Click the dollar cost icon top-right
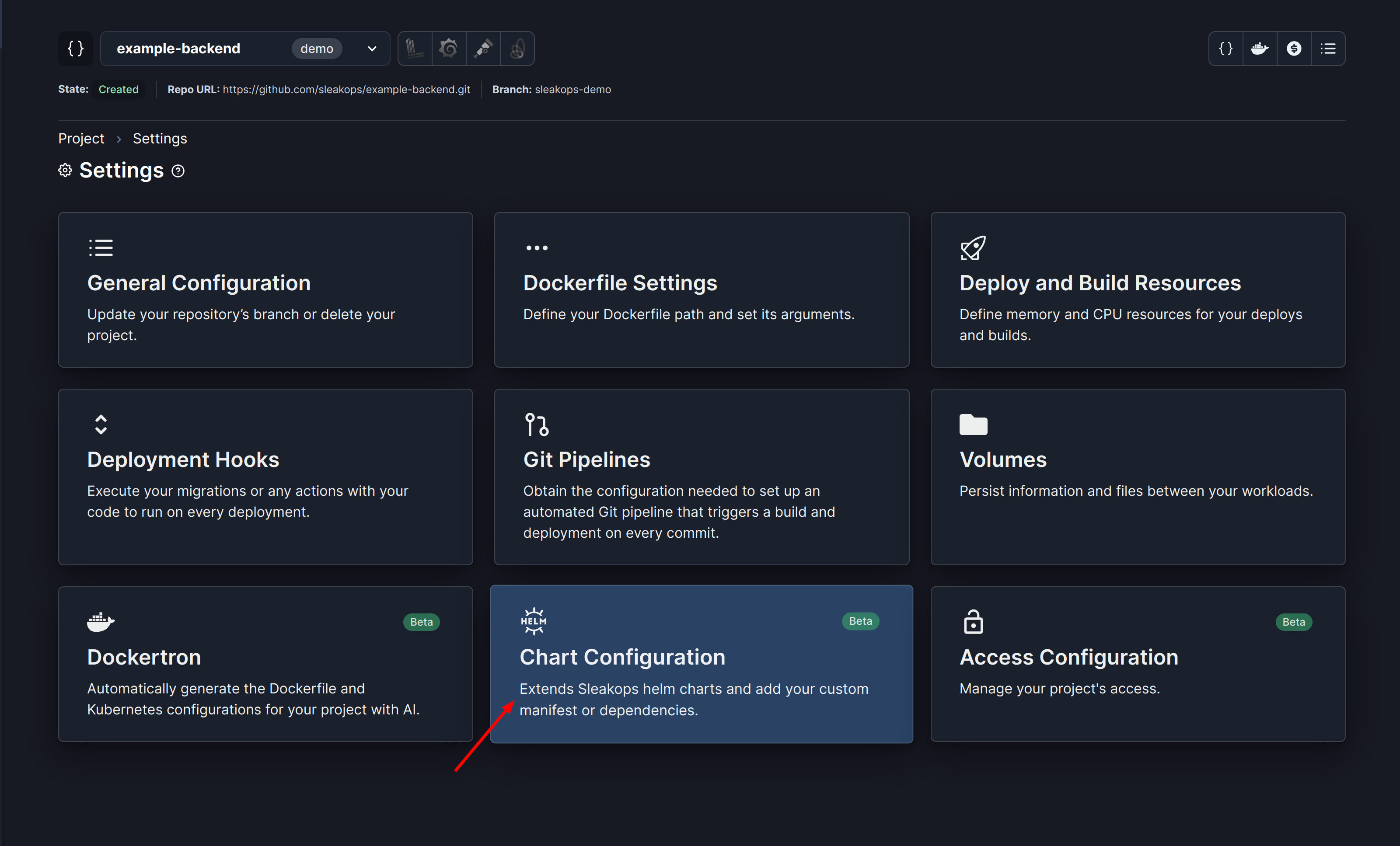This screenshot has width=1400, height=846. (x=1294, y=48)
